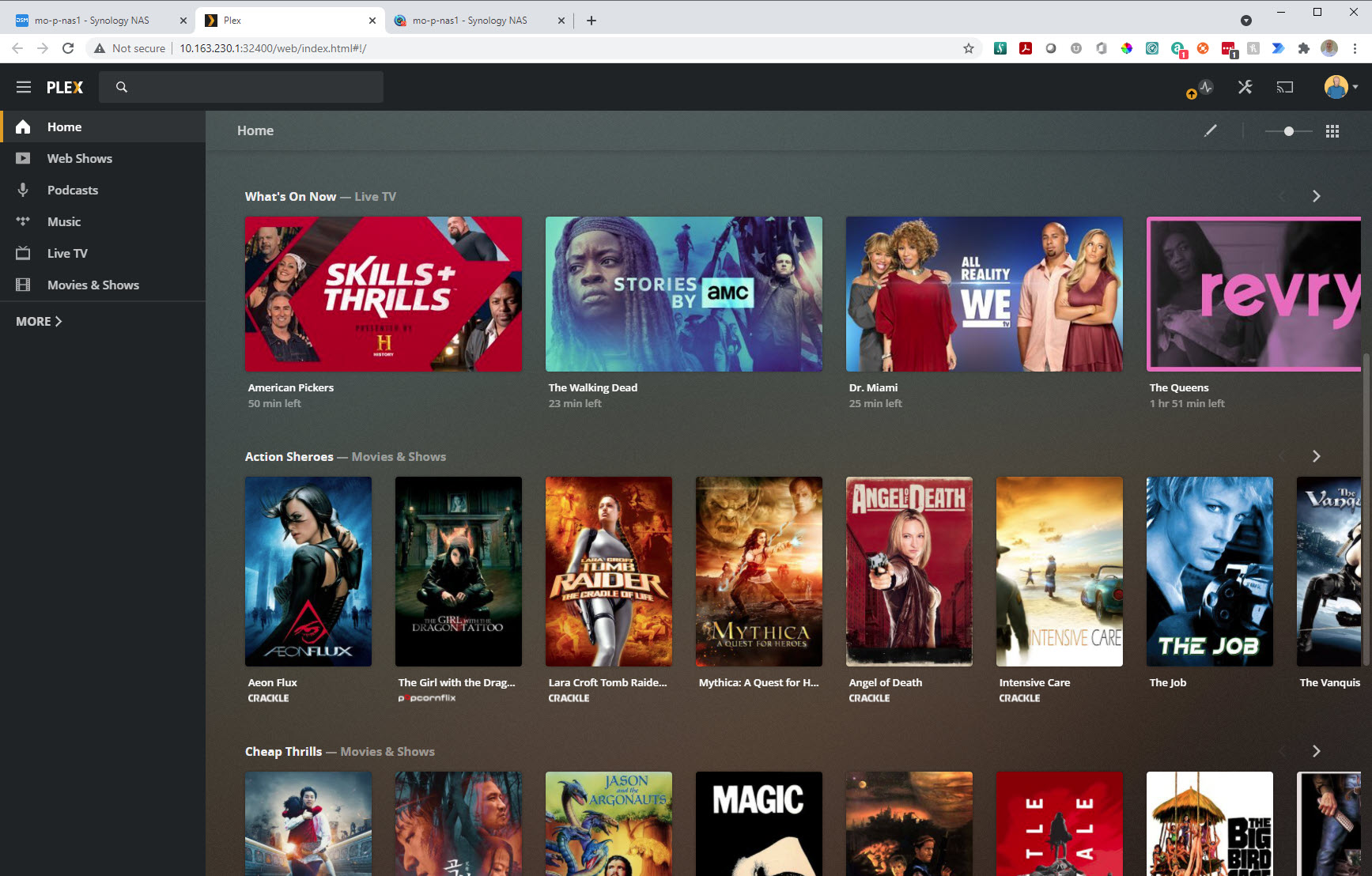Screen dimensions: 1372x876
Task: Open the user account avatar menu
Action: [1335, 87]
